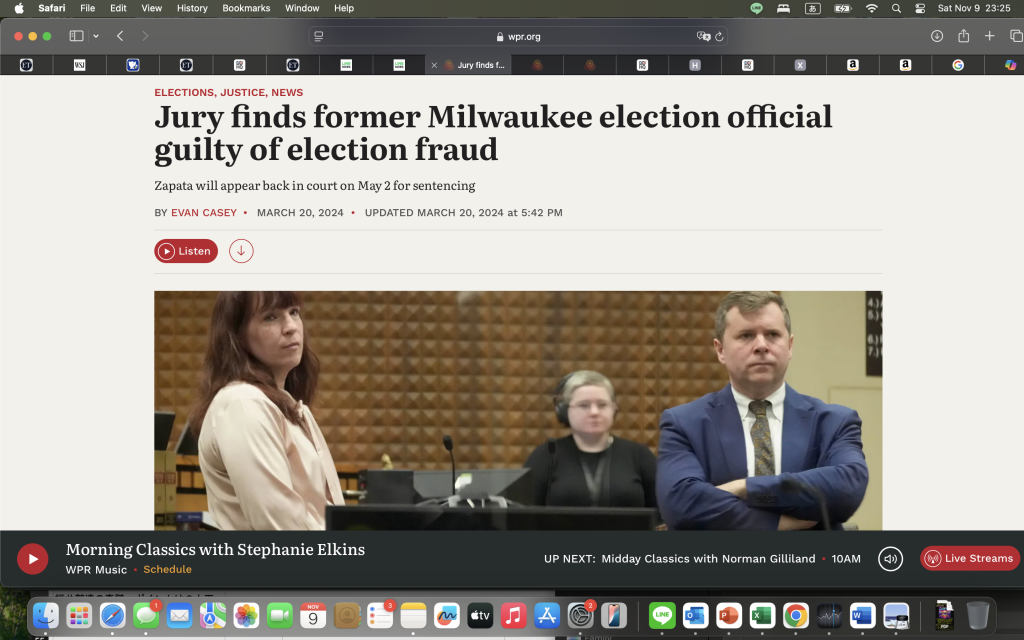Show the tab overview grid
Viewport: 1024px width, 640px height.
pyautogui.click(x=1015, y=36)
